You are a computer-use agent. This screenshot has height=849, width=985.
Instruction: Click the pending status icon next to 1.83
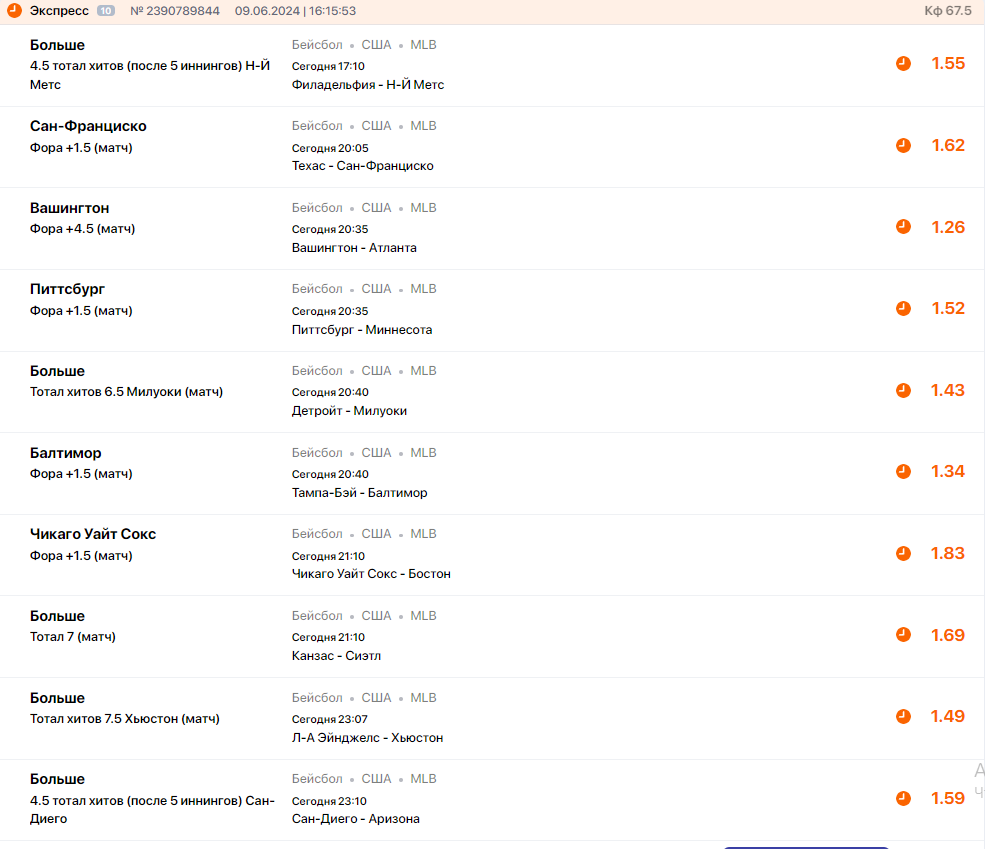pyautogui.click(x=903, y=553)
